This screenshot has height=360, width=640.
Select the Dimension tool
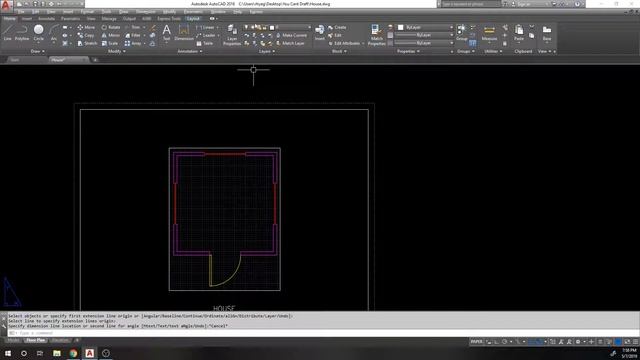[184, 32]
